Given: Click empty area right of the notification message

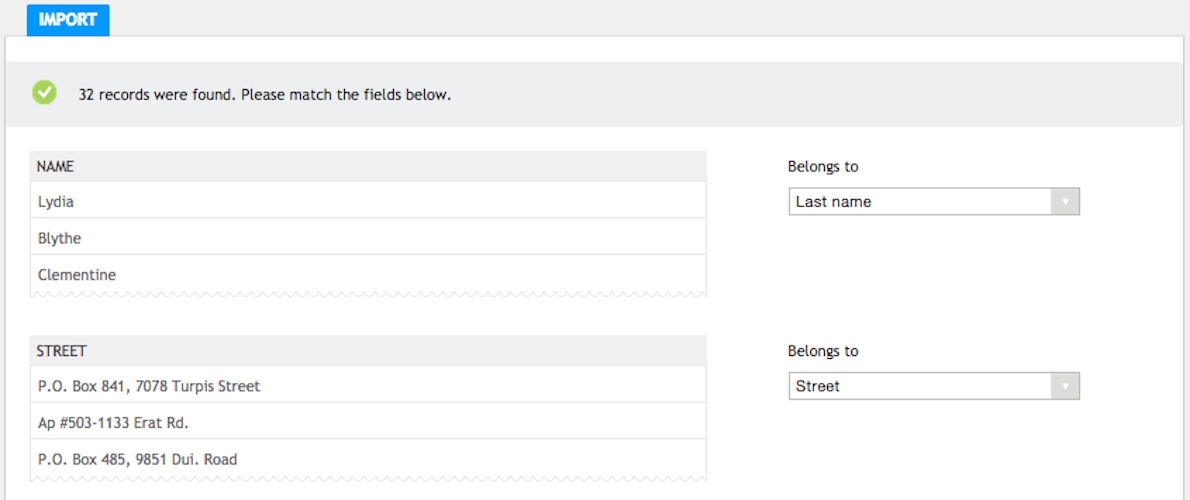Looking at the screenshot, I should pyautogui.click(x=800, y=95).
